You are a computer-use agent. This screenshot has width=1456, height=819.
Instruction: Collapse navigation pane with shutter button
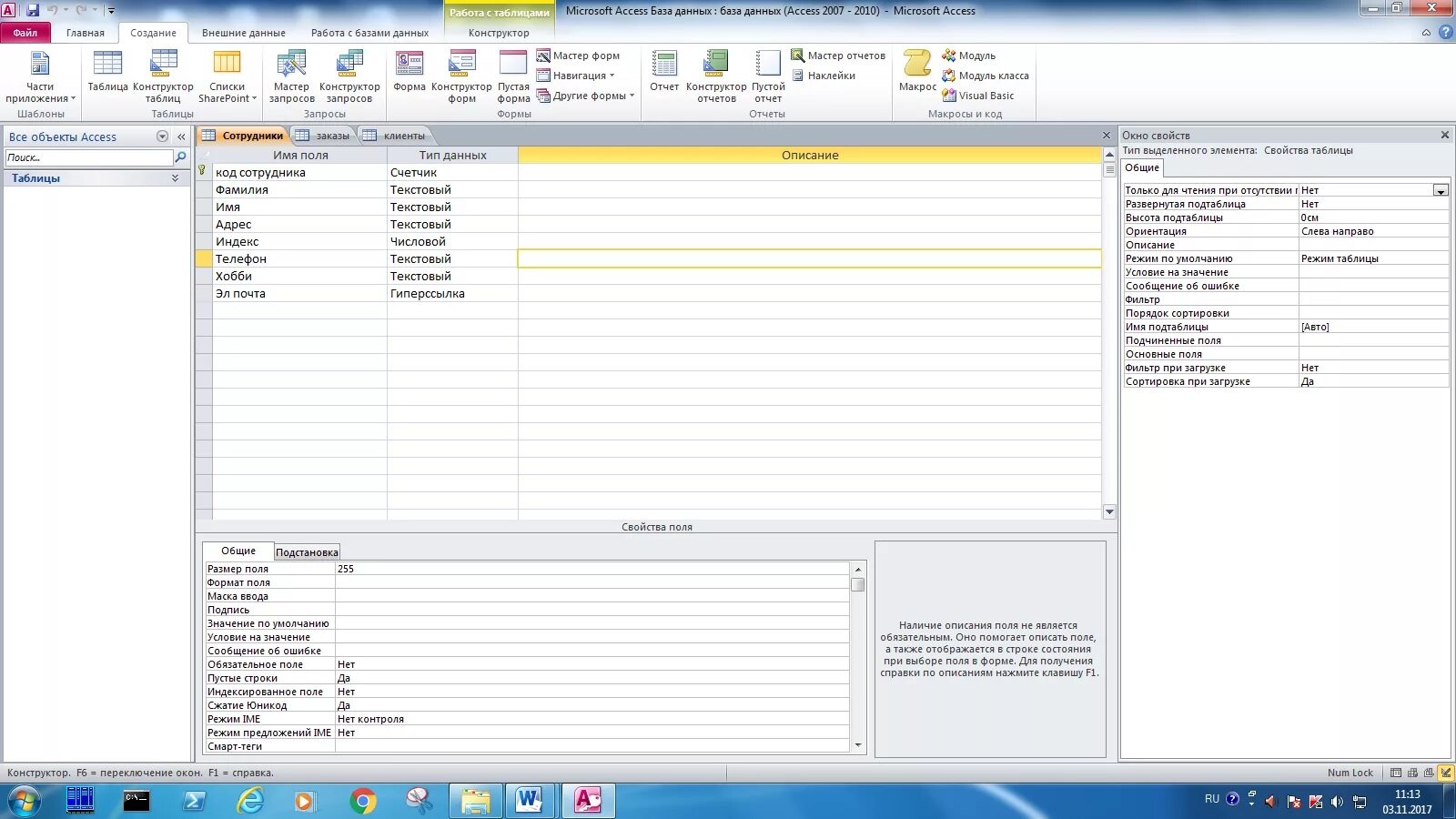(x=181, y=136)
